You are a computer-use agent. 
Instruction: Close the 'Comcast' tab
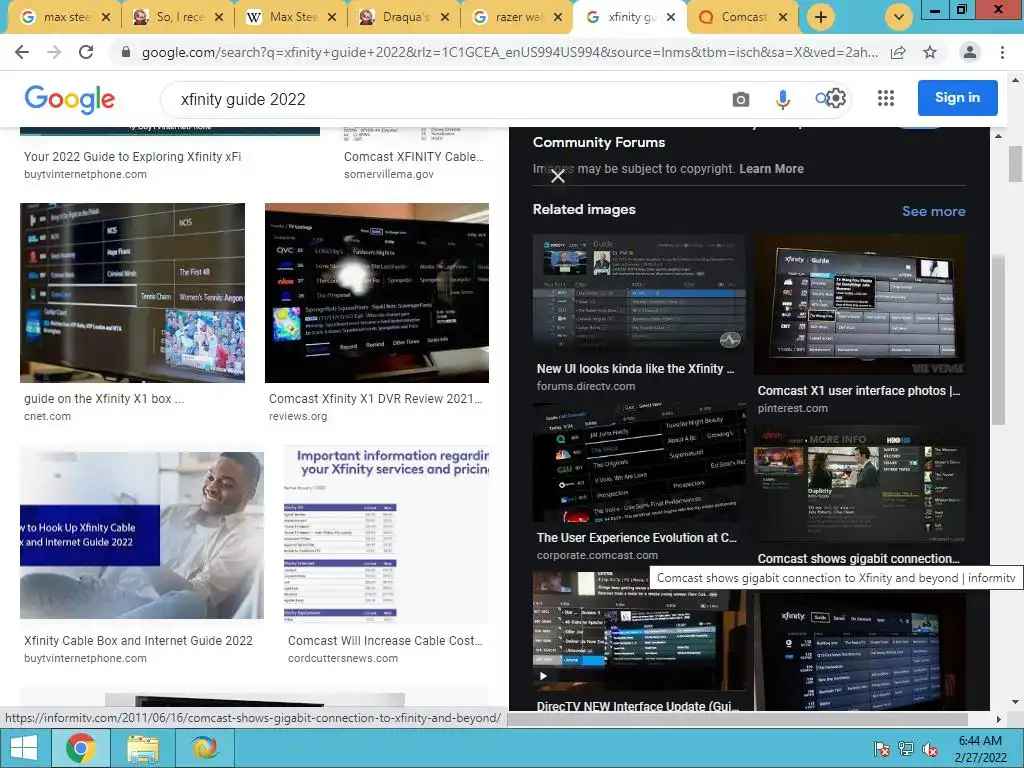(x=783, y=18)
